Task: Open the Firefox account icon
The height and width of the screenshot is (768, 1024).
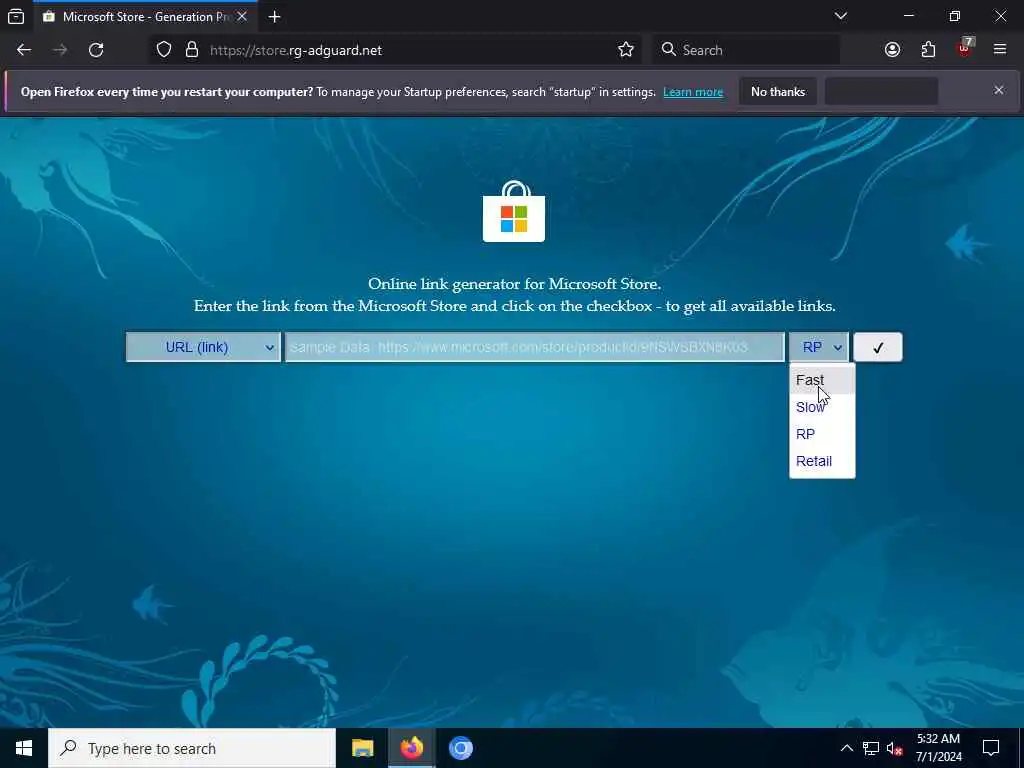Action: point(892,50)
